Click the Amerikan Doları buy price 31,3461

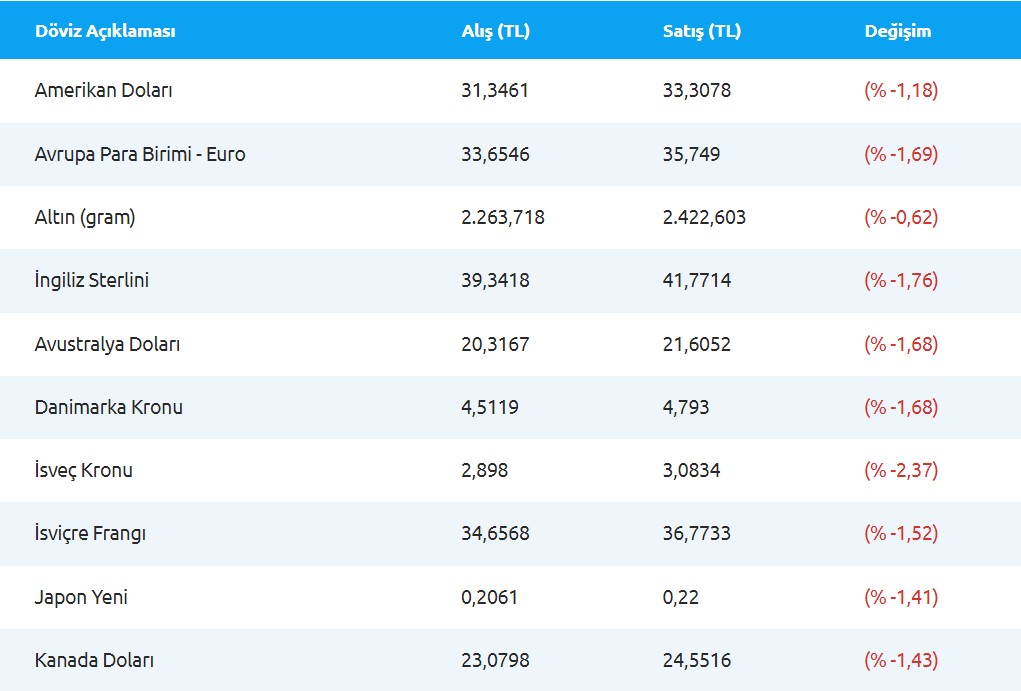(495, 91)
